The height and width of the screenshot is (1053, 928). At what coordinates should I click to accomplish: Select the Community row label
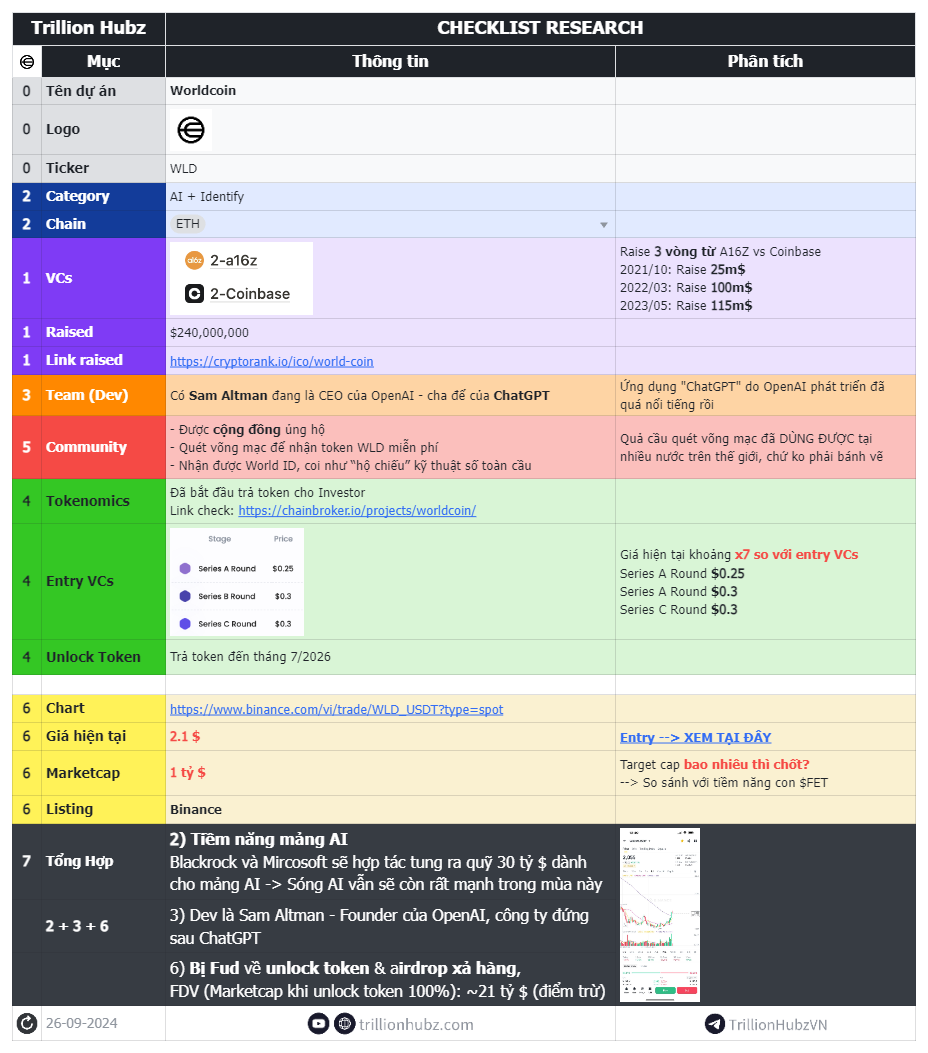(103, 447)
